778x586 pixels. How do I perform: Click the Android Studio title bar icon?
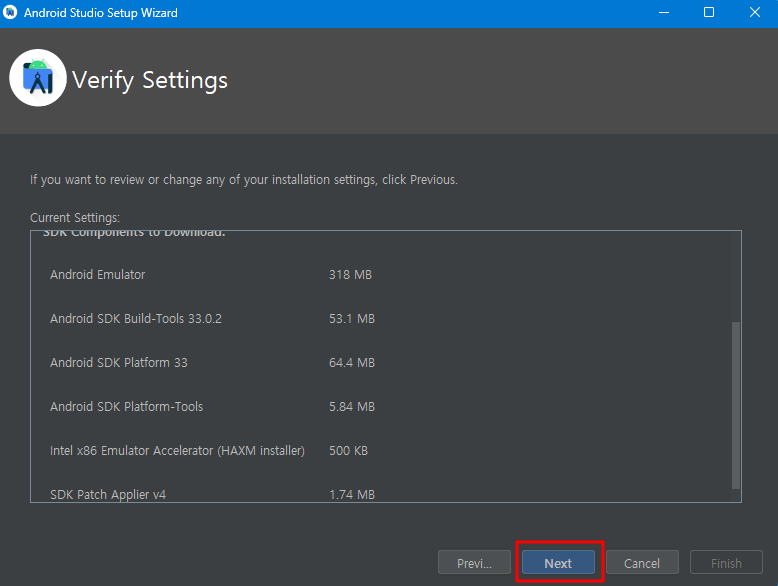(x=10, y=12)
